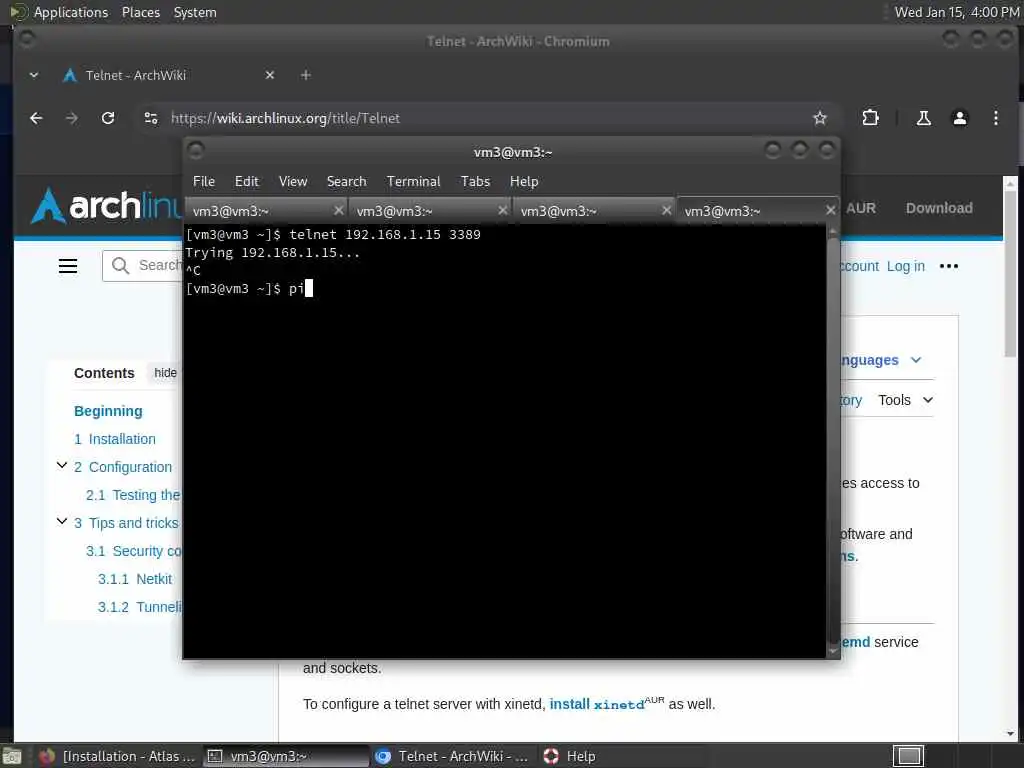Viewport: 1024px width, 768px height.
Task: Switch to Telnet - ArchWiki taskbar window
Action: 454,756
